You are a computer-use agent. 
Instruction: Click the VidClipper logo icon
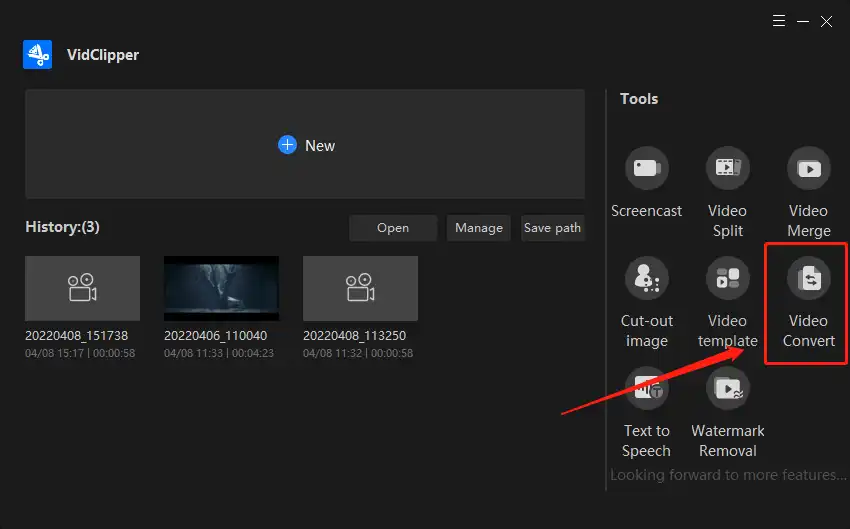37,54
